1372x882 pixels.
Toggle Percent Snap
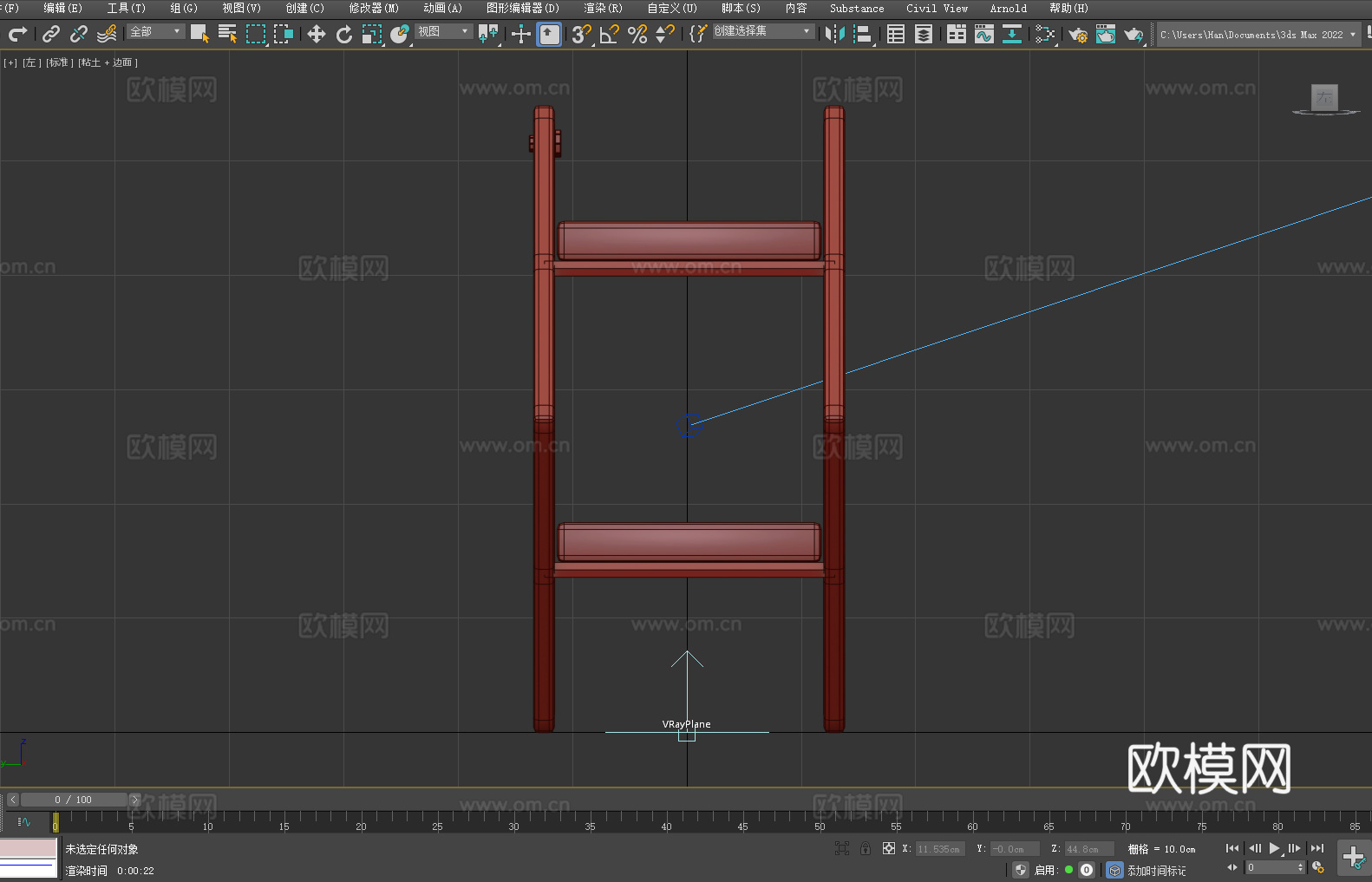[x=637, y=34]
